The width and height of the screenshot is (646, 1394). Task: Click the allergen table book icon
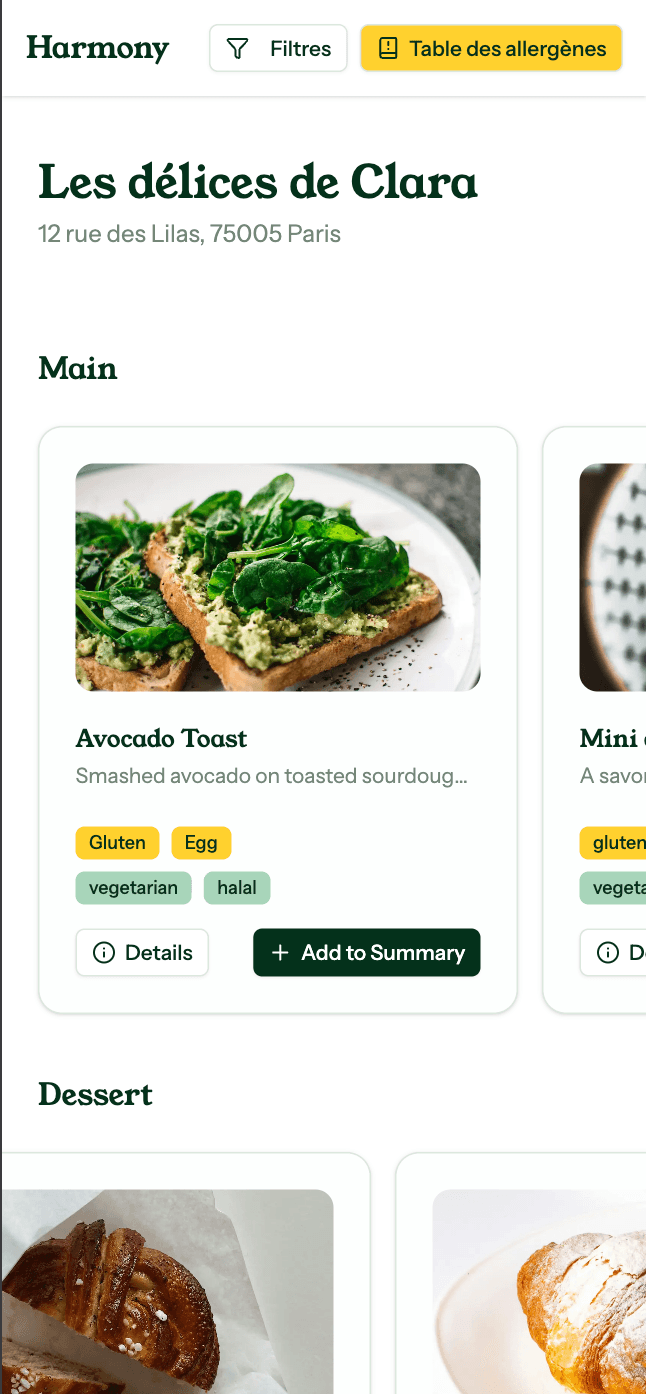pos(388,49)
